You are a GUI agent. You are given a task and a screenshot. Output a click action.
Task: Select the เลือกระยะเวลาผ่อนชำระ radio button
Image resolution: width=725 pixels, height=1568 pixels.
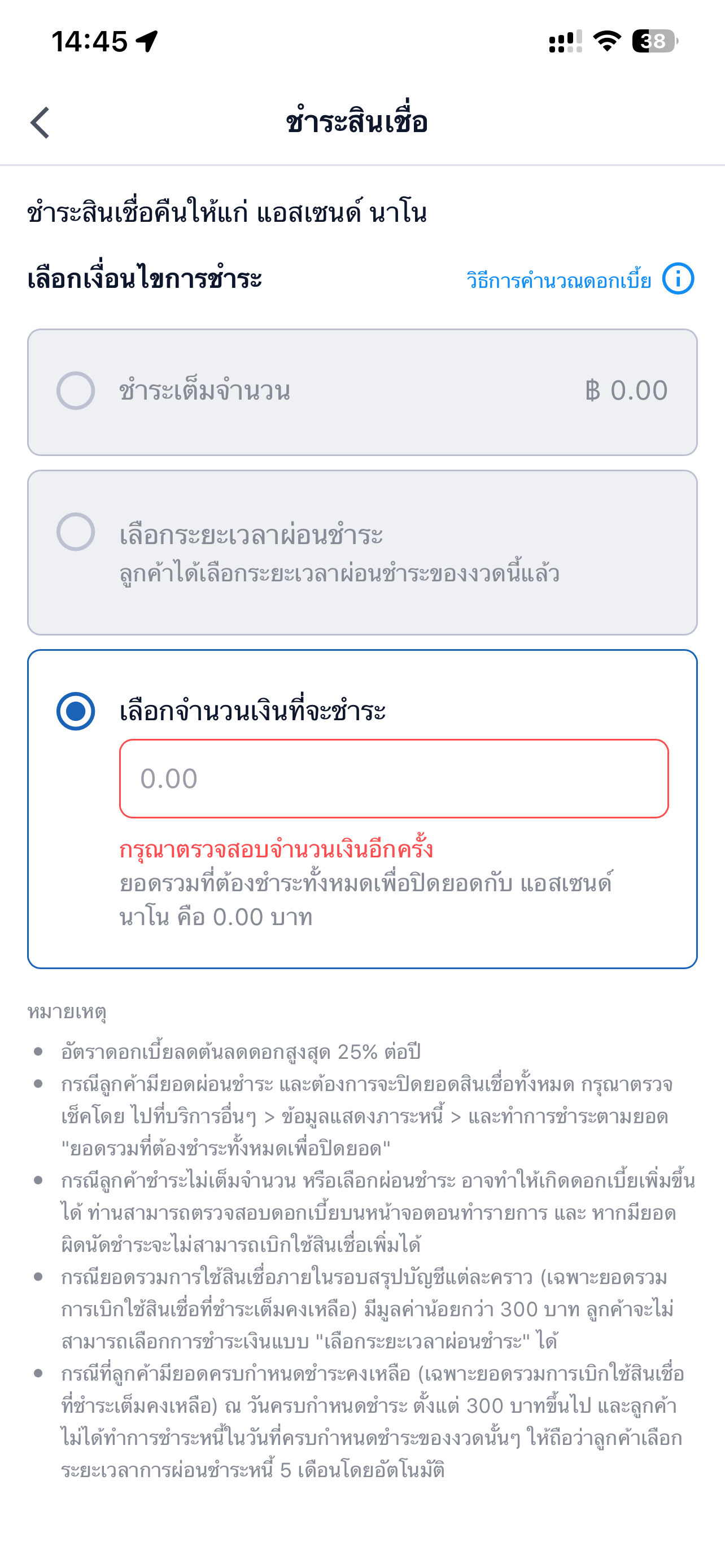[x=76, y=532]
